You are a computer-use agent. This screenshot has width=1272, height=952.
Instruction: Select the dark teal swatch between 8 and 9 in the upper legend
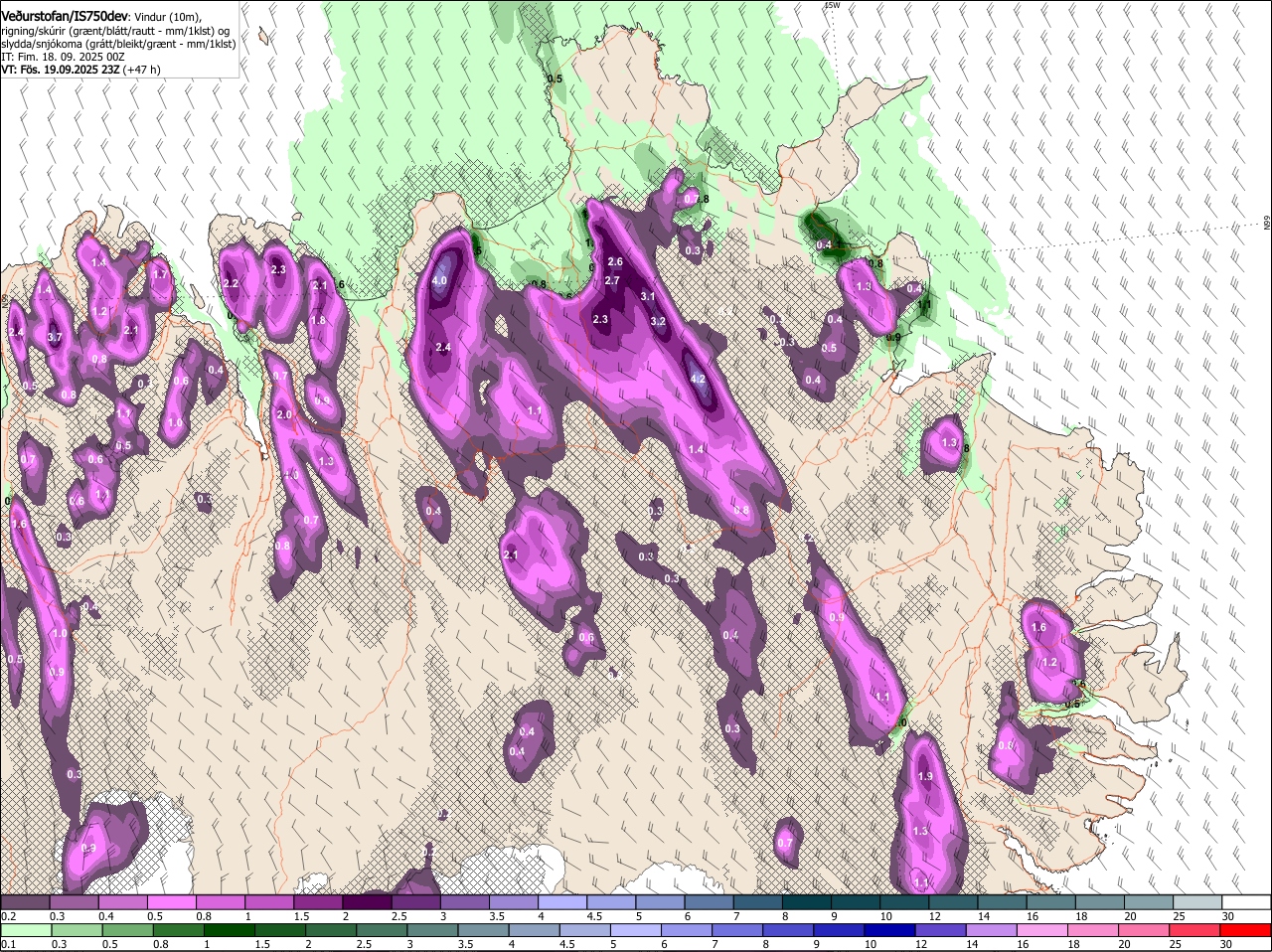pyautogui.click(x=805, y=902)
